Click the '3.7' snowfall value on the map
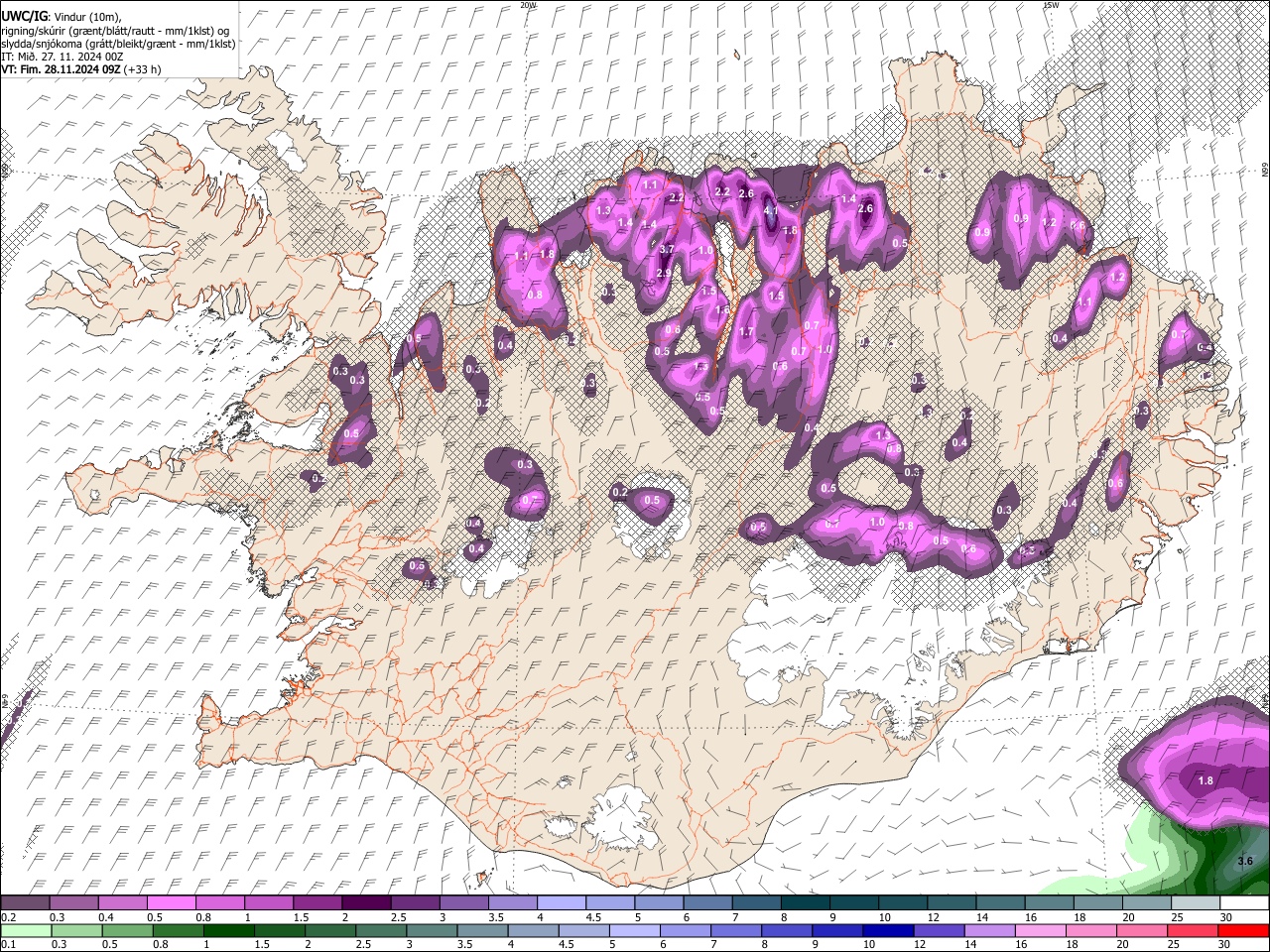1270x952 pixels. [x=667, y=250]
